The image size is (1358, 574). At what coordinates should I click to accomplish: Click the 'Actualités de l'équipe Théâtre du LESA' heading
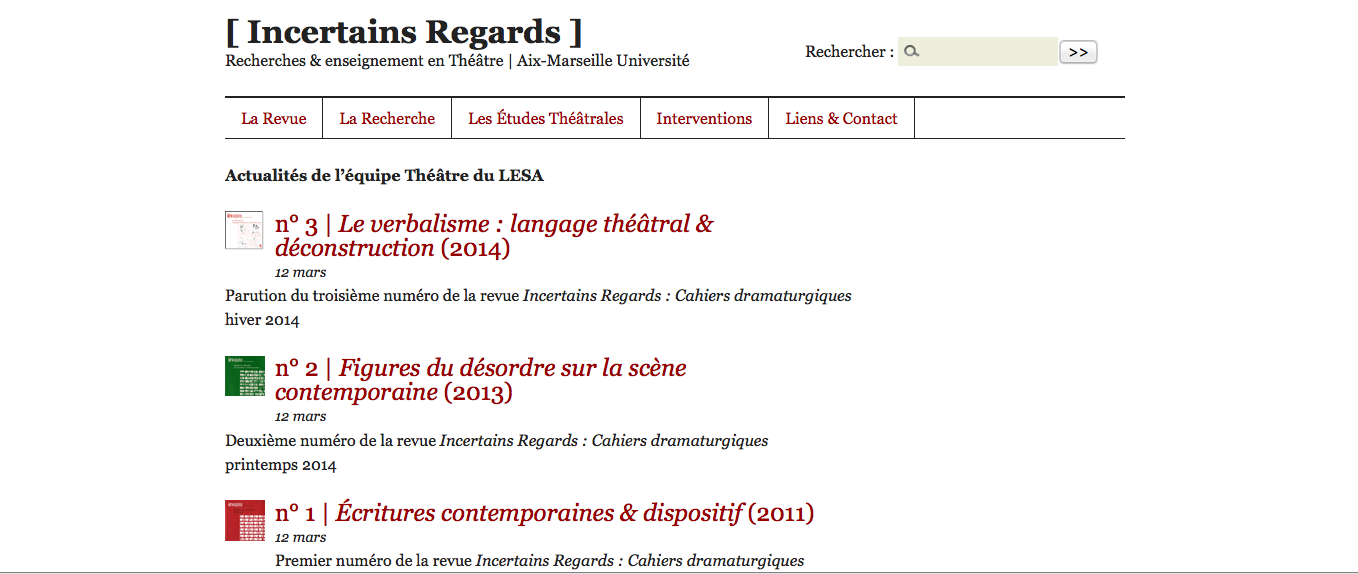coord(384,176)
